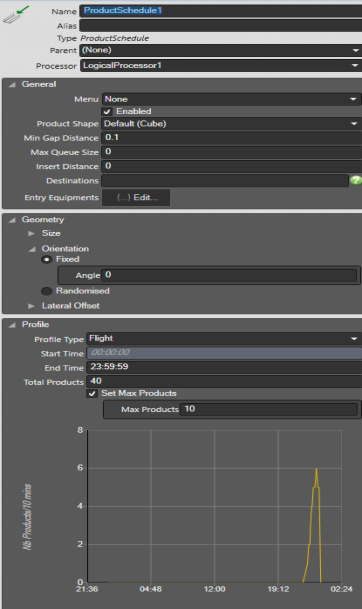Click the Entry Equipments Edit button
Viewport: 362px width, 609px height.
click(x=136, y=197)
